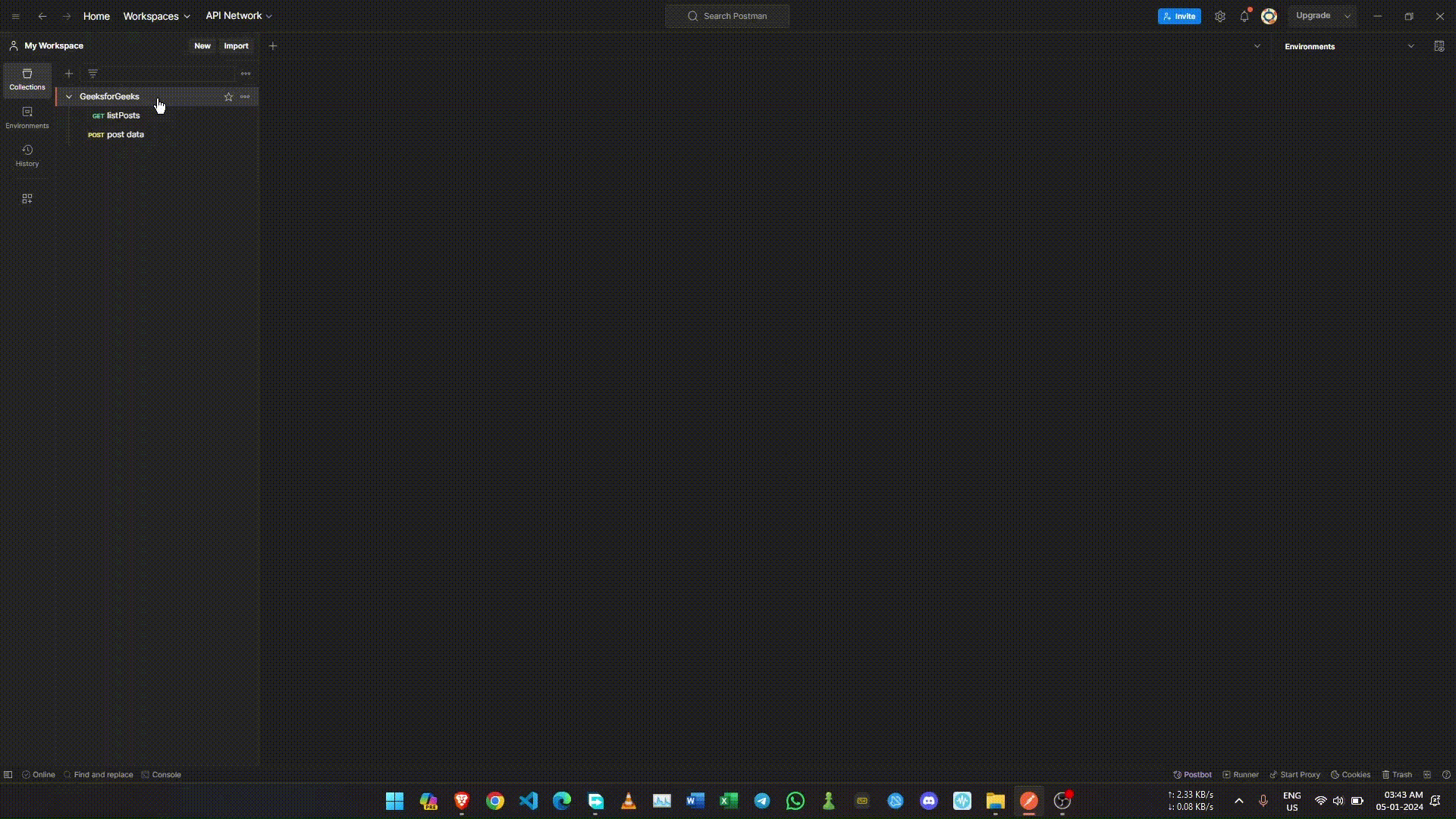
Task: Open the Environments sidebar tab
Action: (27, 118)
